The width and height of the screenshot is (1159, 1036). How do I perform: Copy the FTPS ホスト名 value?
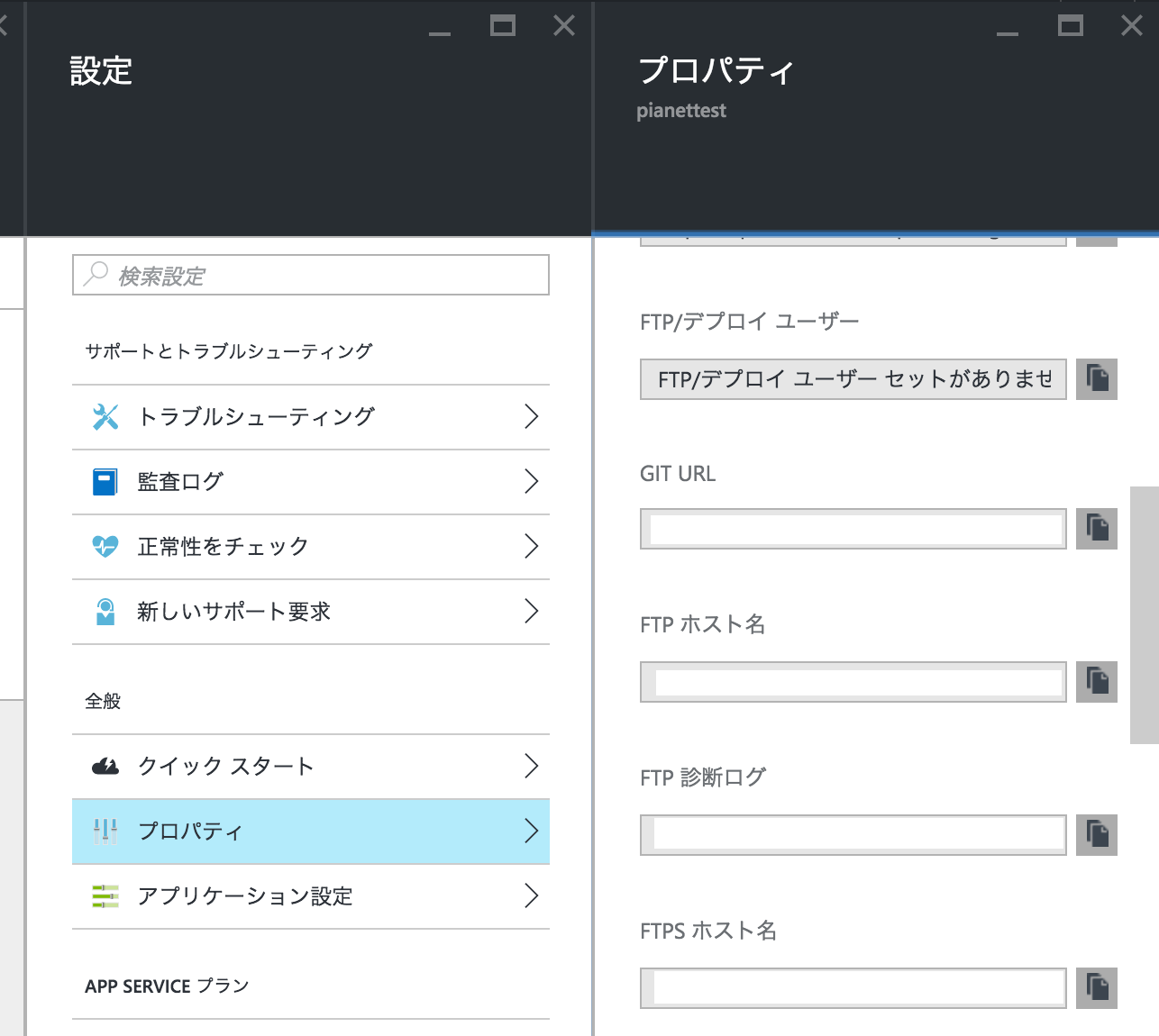coord(1097,988)
